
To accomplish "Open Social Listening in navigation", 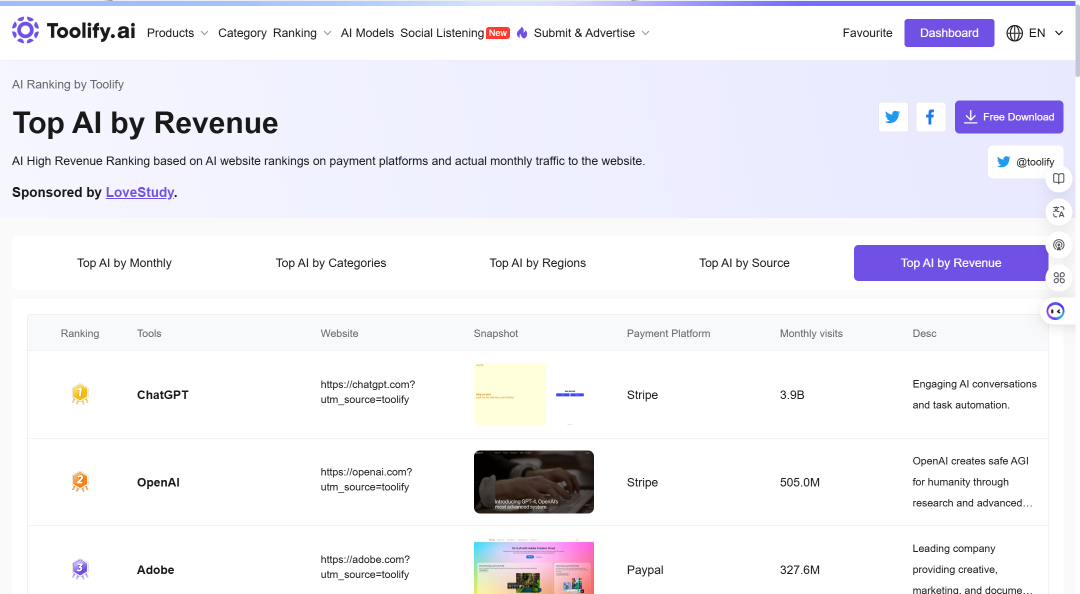I will tap(442, 33).
